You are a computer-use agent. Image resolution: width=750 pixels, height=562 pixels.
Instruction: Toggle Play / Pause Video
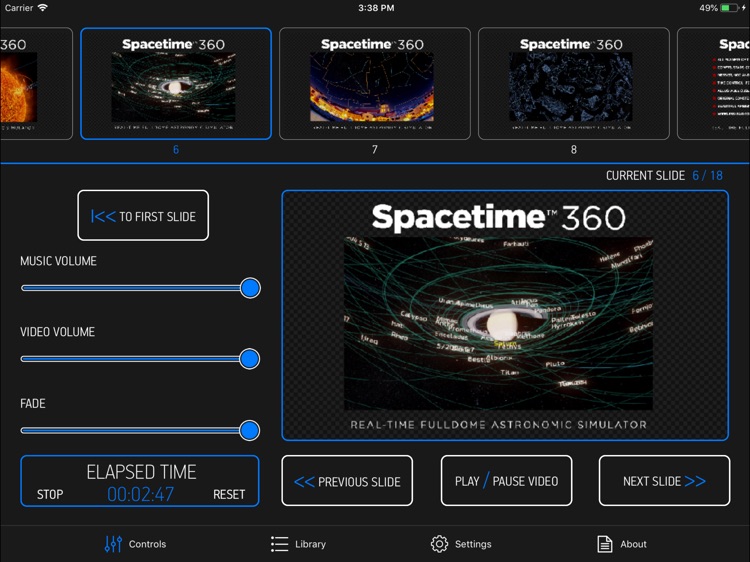tap(507, 481)
